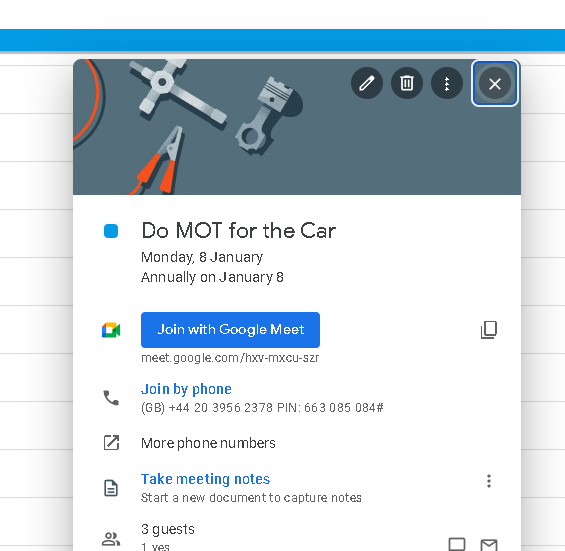Select Take meeting notes
Viewport: 565px width, 551px height.
click(x=205, y=479)
